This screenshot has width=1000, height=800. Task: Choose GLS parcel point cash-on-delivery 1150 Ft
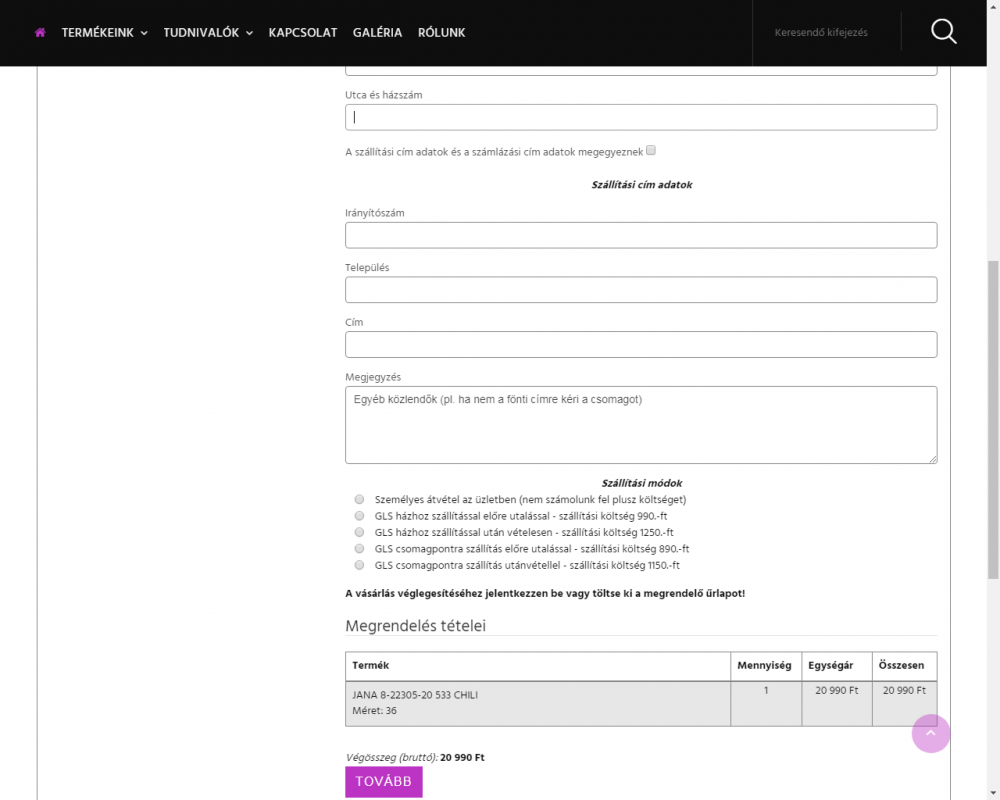coord(359,565)
